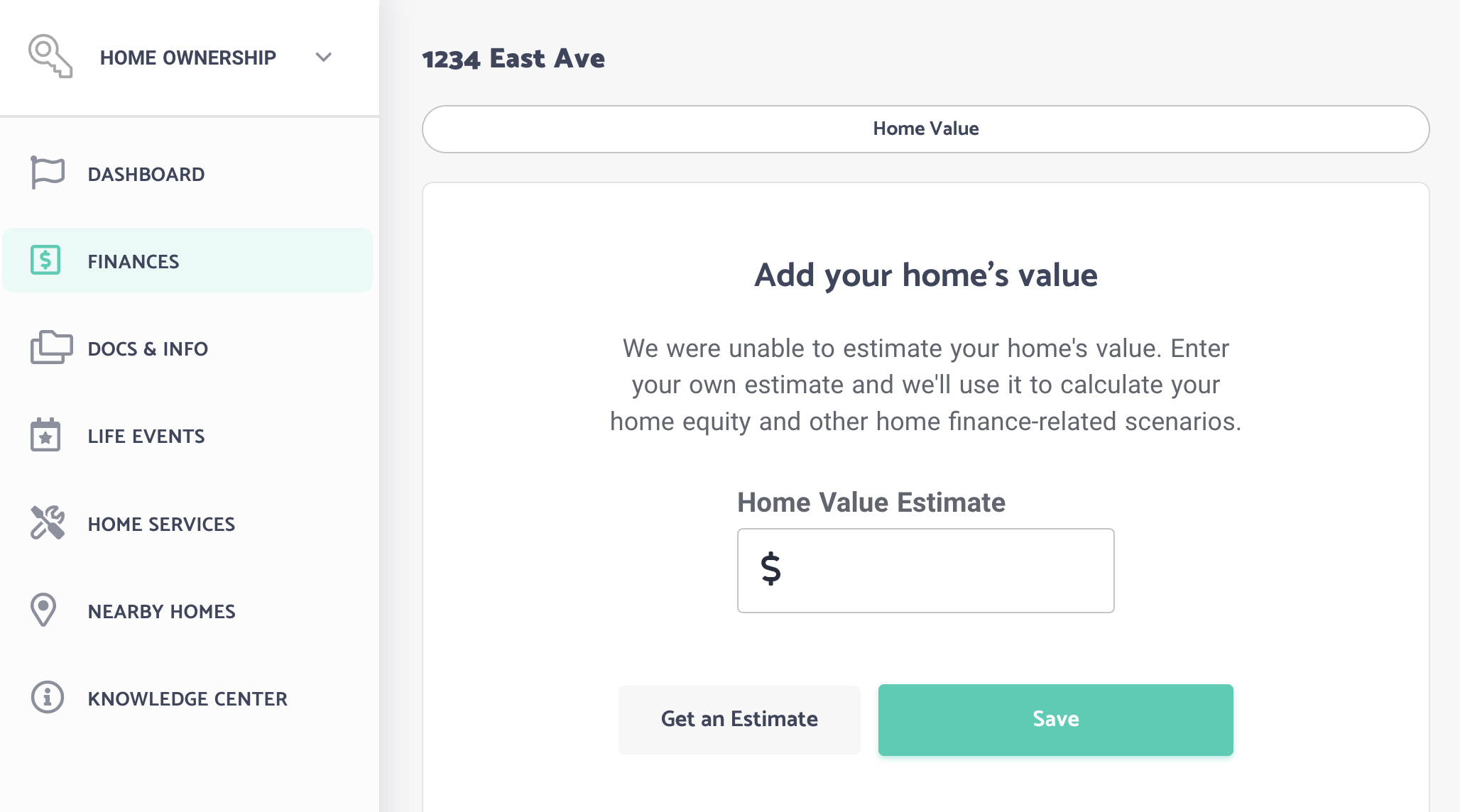The height and width of the screenshot is (812, 1460).
Task: Select the Home Value tab
Action: point(925,128)
